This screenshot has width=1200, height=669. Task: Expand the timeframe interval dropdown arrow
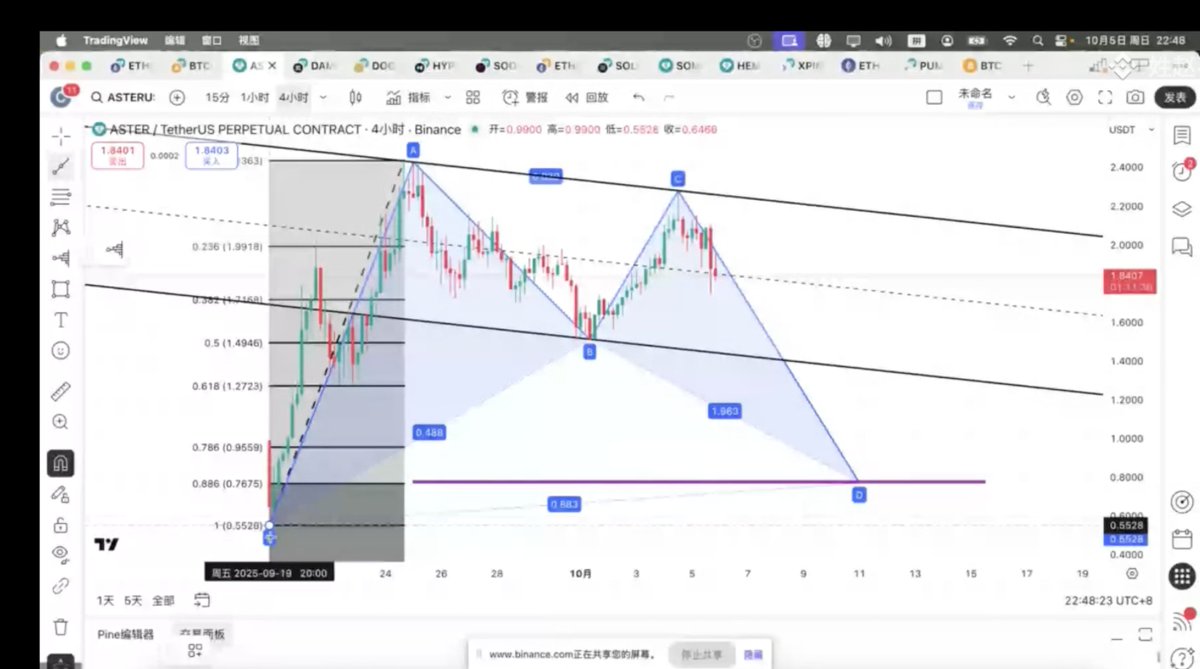point(322,97)
